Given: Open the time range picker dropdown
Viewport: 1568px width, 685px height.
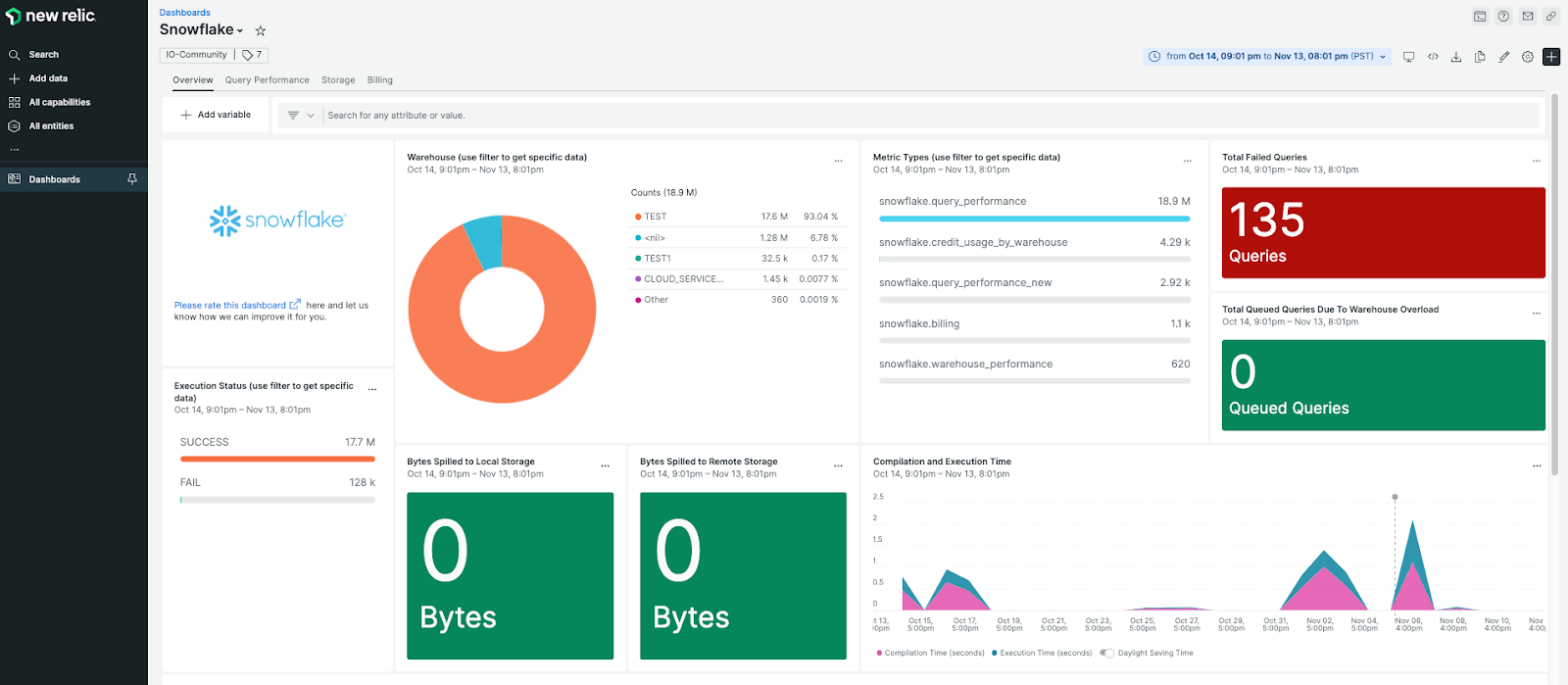Looking at the screenshot, I should click(x=1268, y=57).
